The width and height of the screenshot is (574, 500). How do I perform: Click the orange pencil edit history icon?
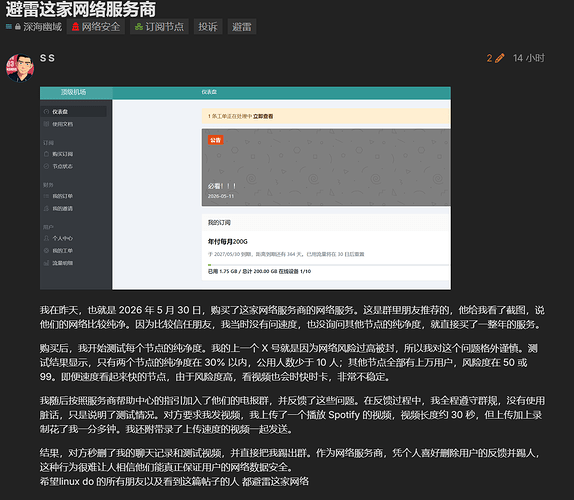click(x=500, y=58)
